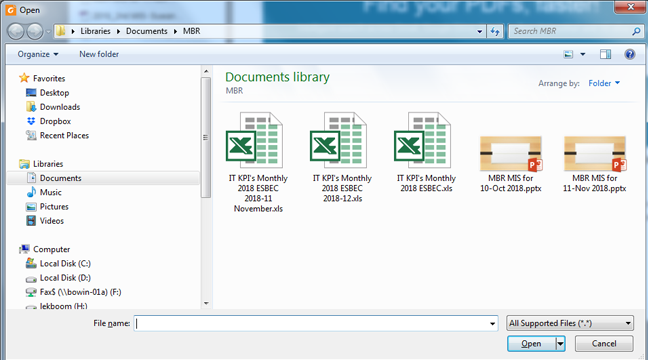Click navigation pane scroll up arrow
The image size is (648, 360).
[206, 72]
